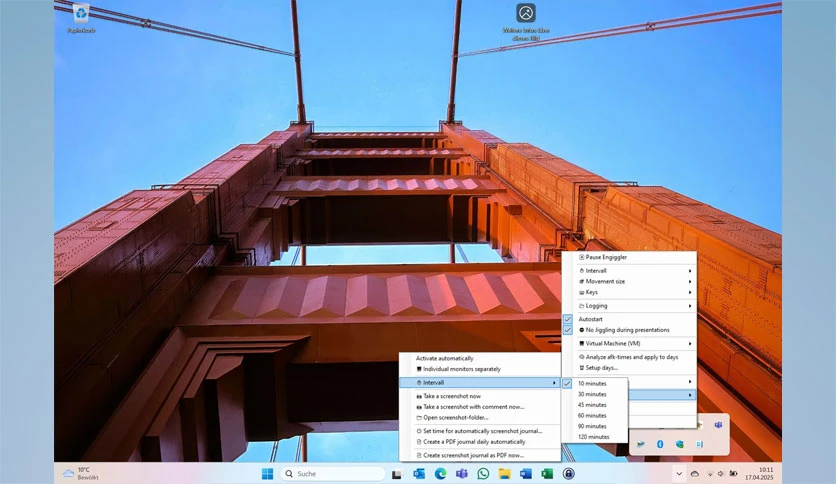This screenshot has width=836, height=484.
Task: Choose Take a screenshot with comment now...
Action: pyautogui.click(x=479, y=407)
